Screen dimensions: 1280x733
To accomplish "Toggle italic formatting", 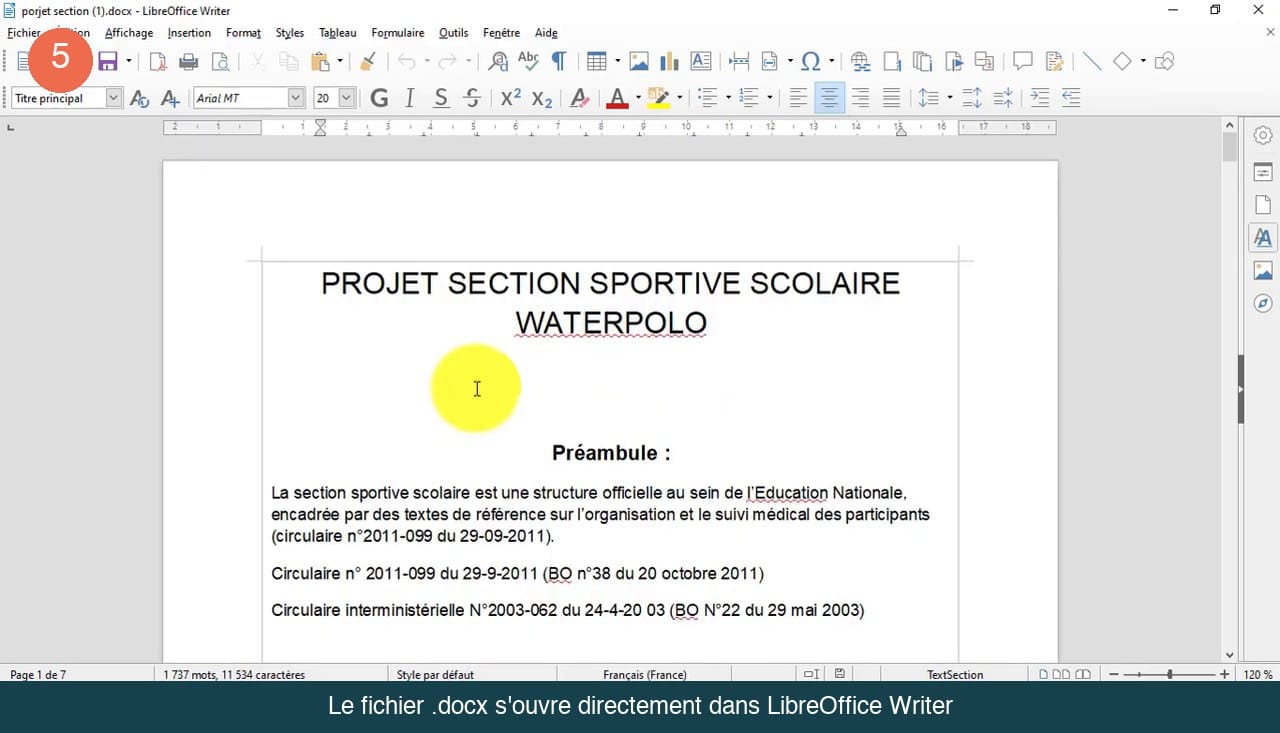I will (409, 98).
